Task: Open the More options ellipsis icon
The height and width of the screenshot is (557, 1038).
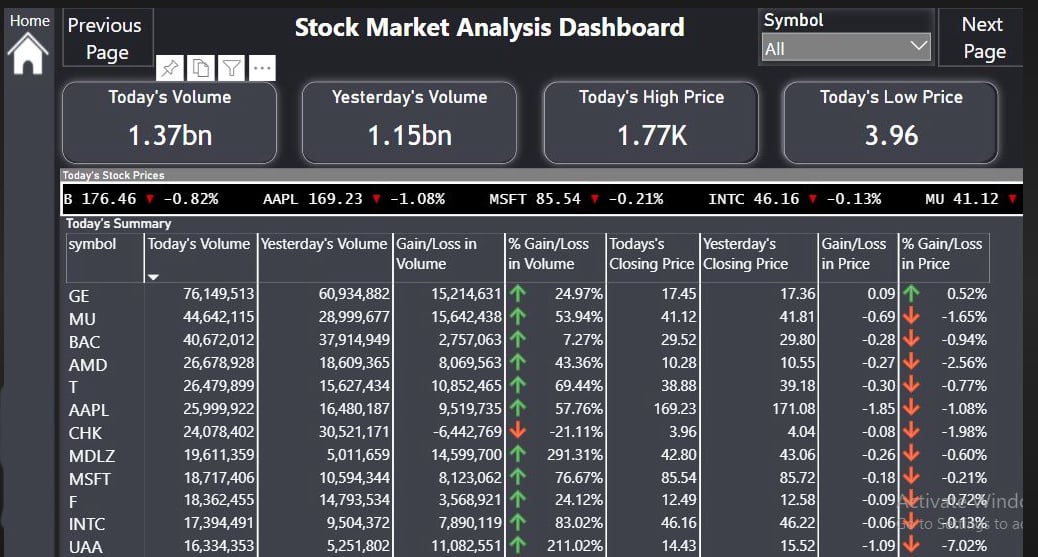Action: point(262,68)
